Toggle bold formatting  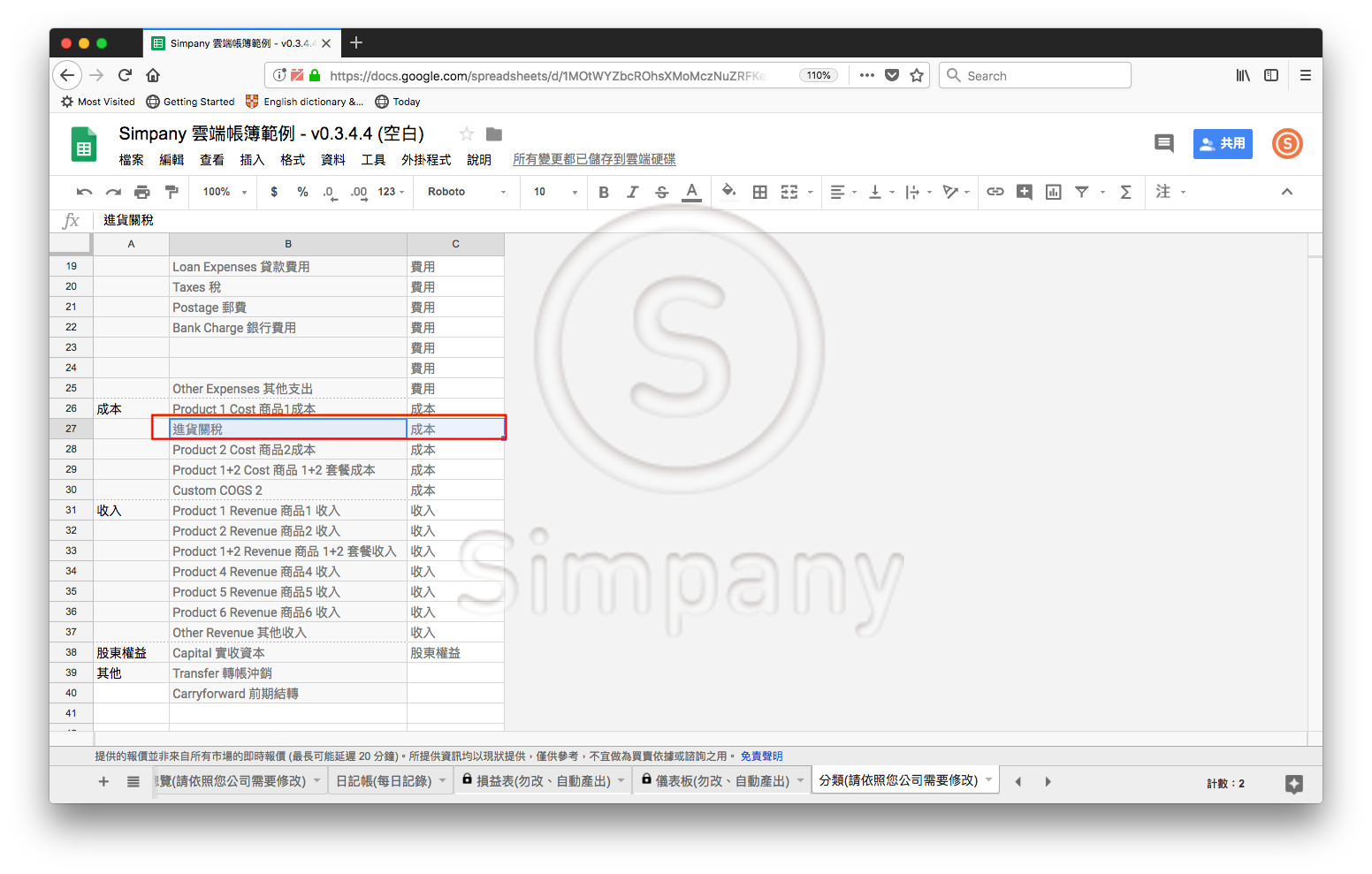coord(604,192)
